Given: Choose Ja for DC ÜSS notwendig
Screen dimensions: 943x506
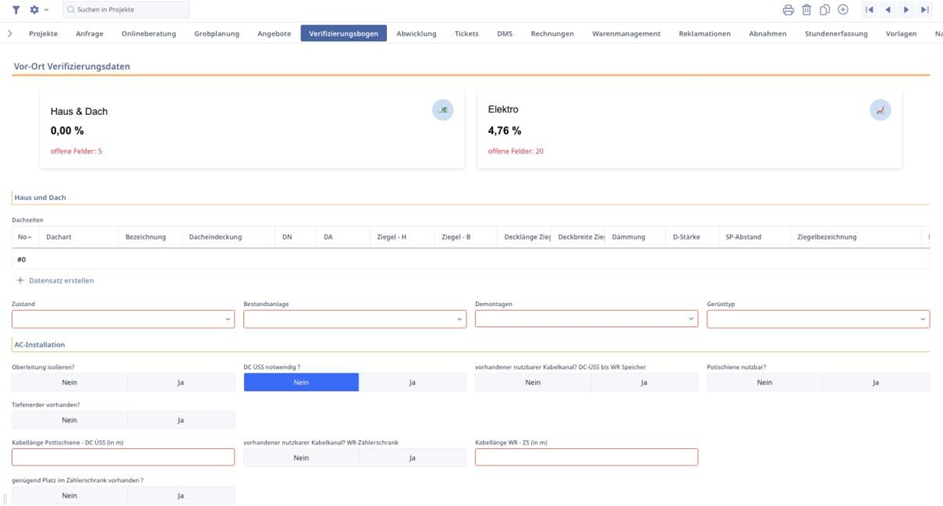Looking at the screenshot, I should tap(412, 382).
